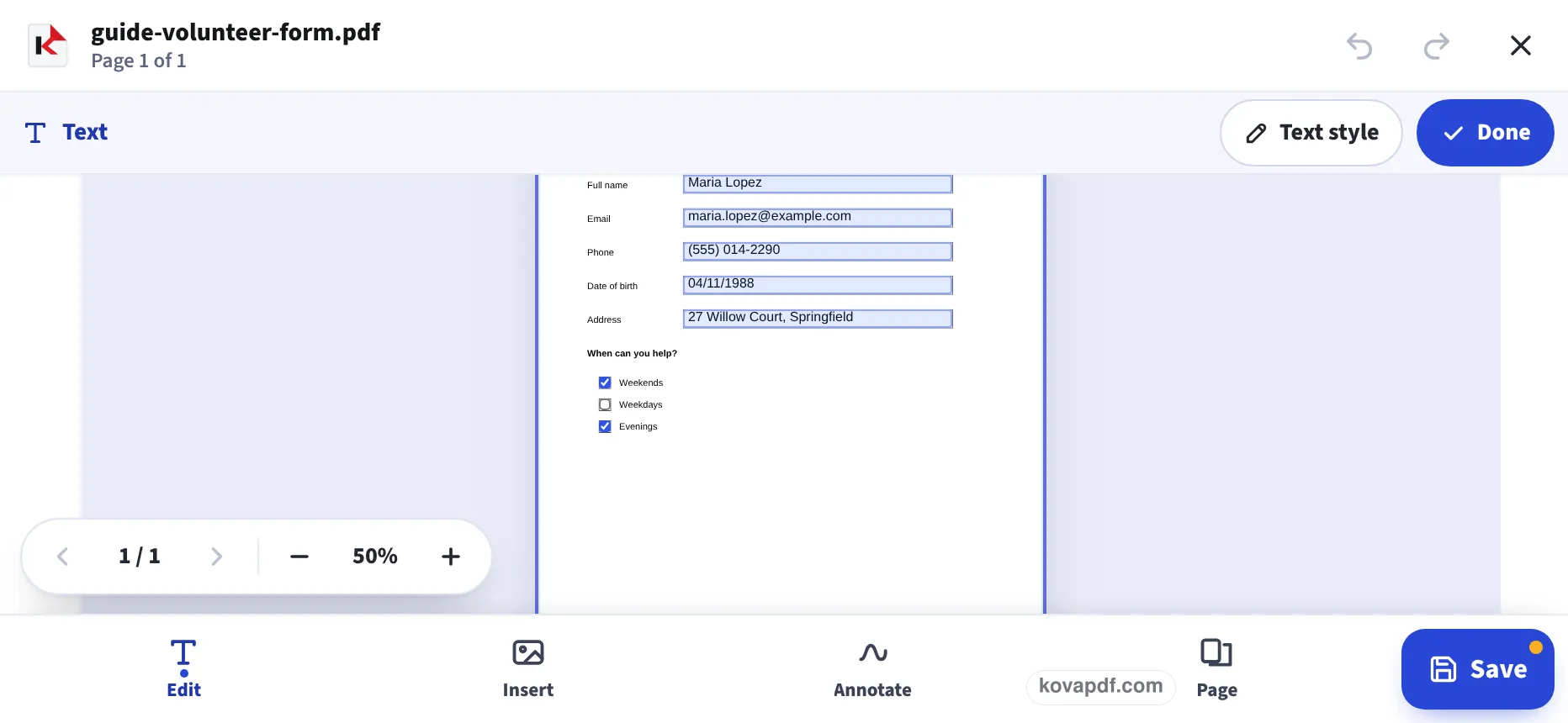
Task: Close the PDF editor
Action: (x=1521, y=45)
